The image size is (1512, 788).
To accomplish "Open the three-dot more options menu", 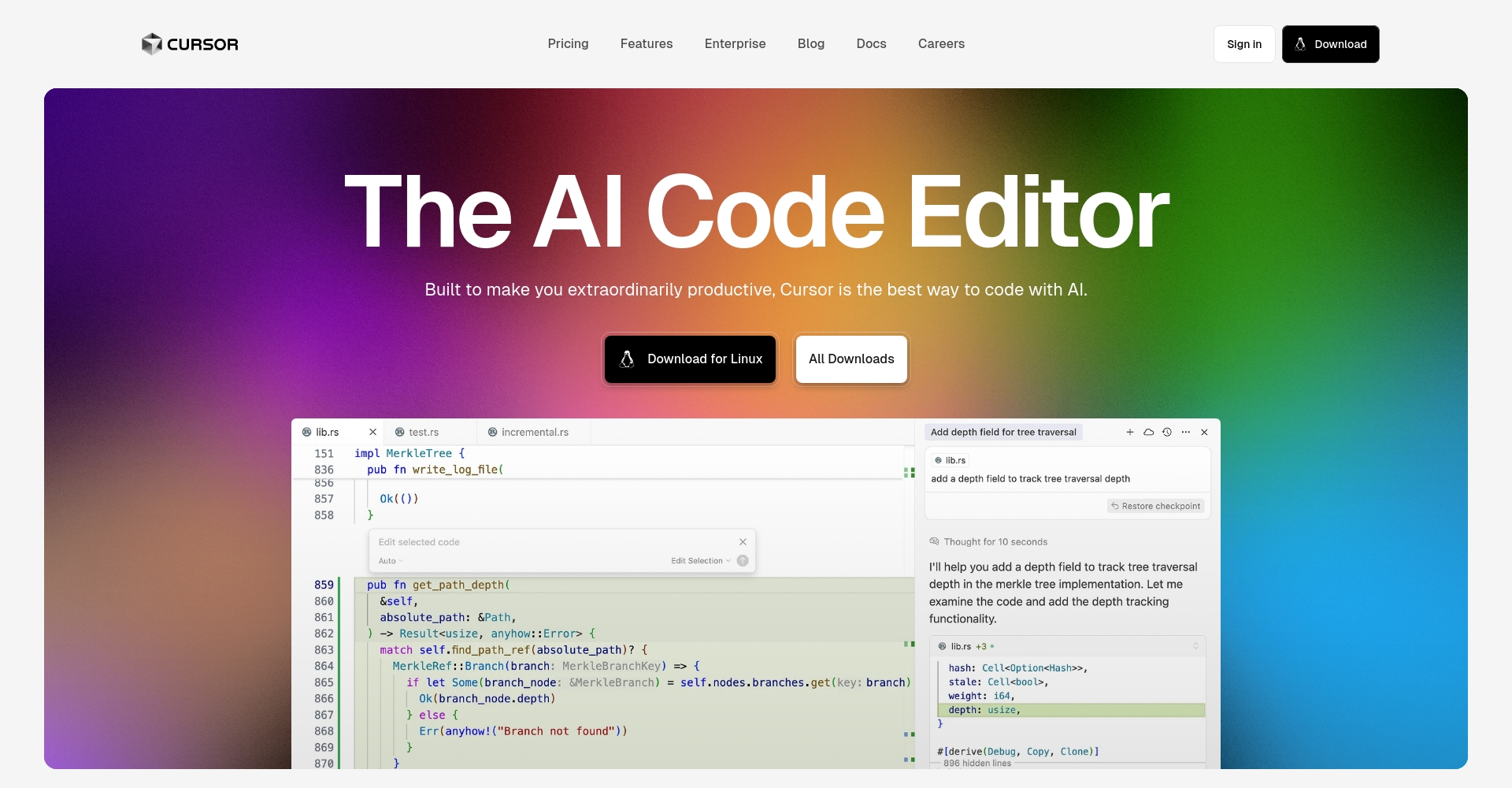I will point(1186,432).
